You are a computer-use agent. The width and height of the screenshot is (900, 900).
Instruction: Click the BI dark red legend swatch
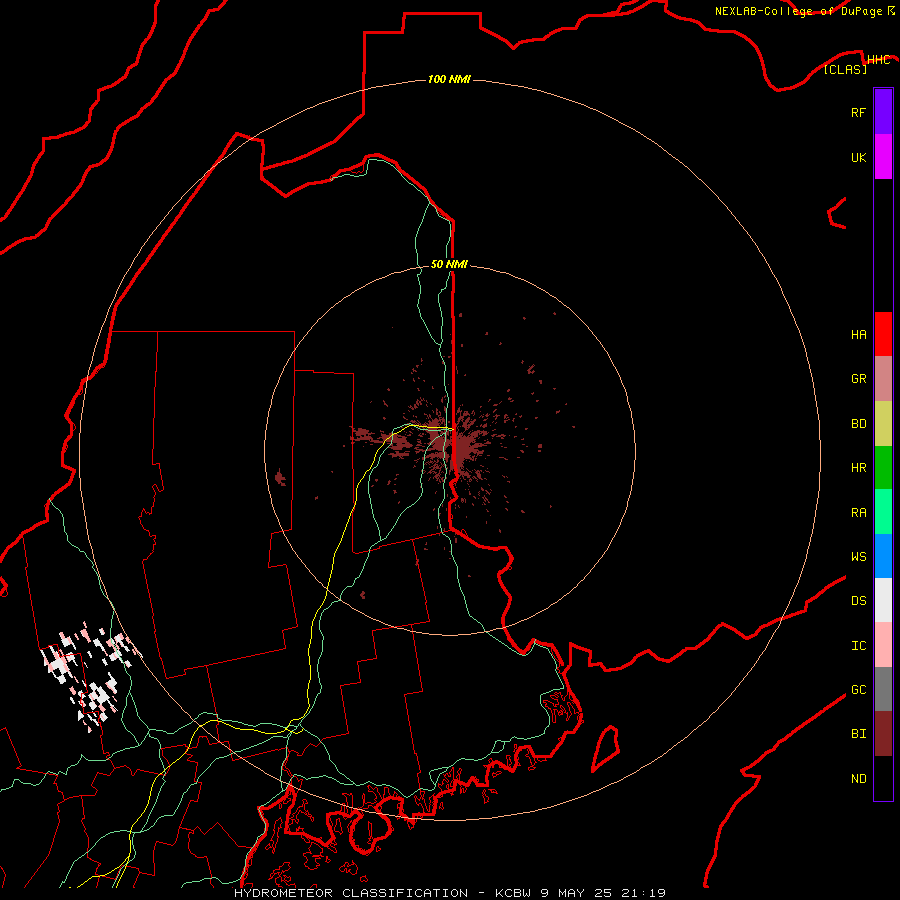point(883,734)
